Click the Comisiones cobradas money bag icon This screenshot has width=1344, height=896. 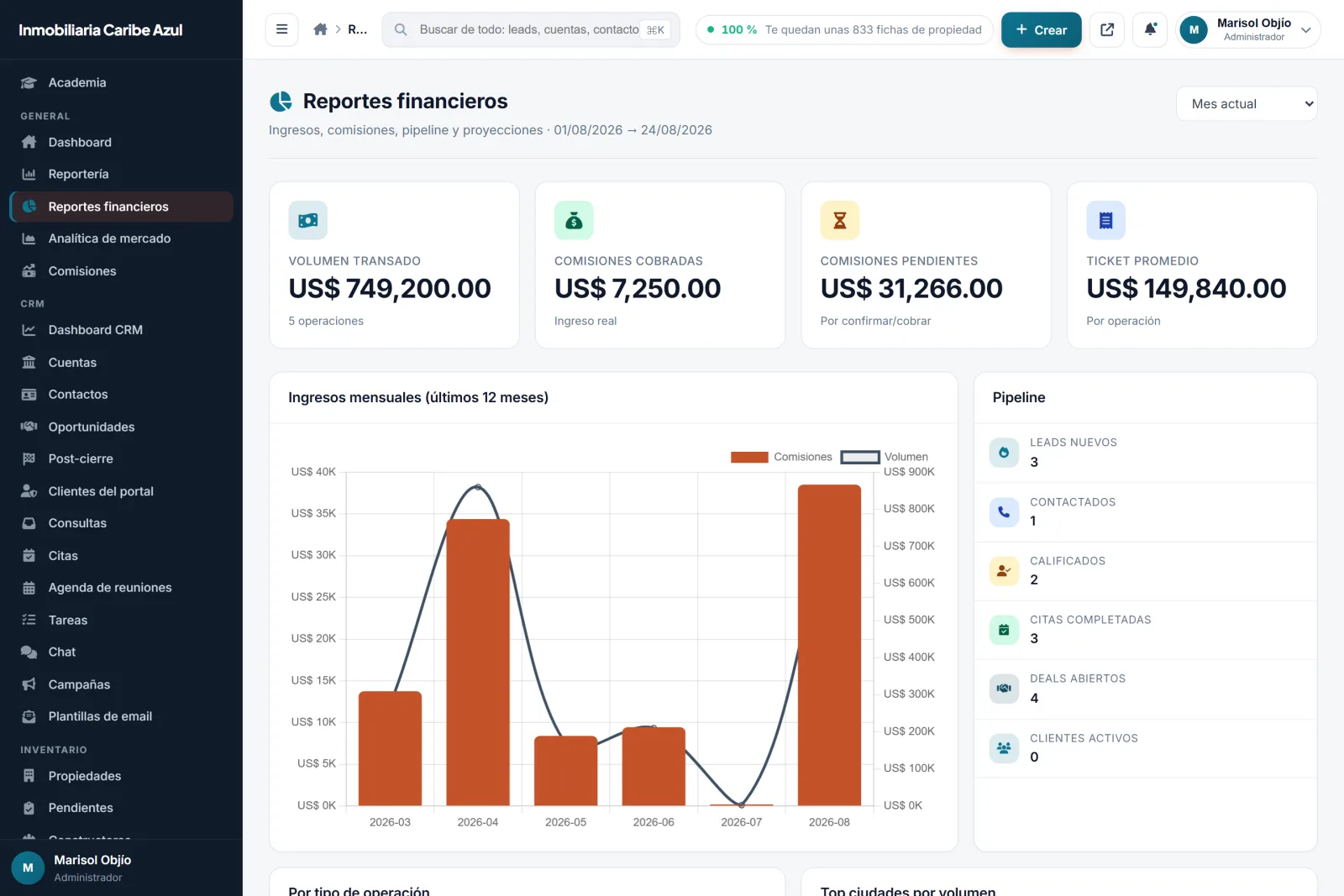574,220
